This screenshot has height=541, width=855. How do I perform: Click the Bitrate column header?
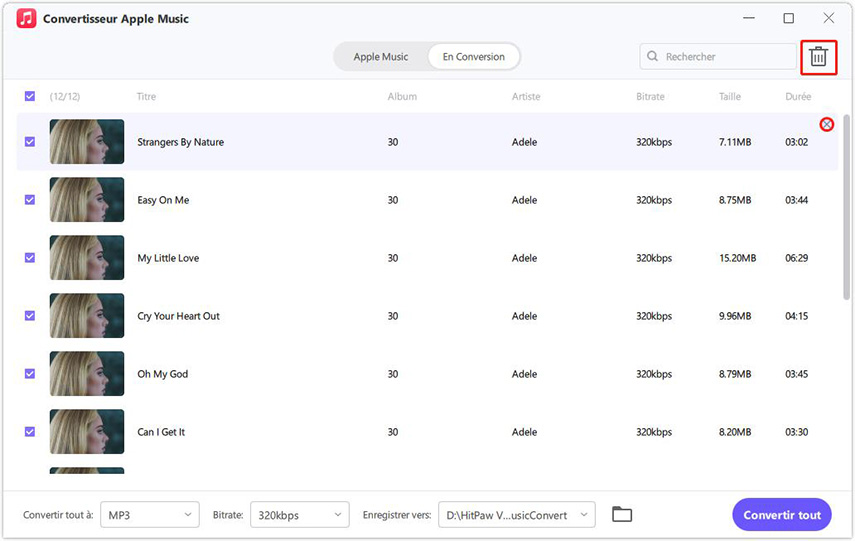[x=651, y=97]
